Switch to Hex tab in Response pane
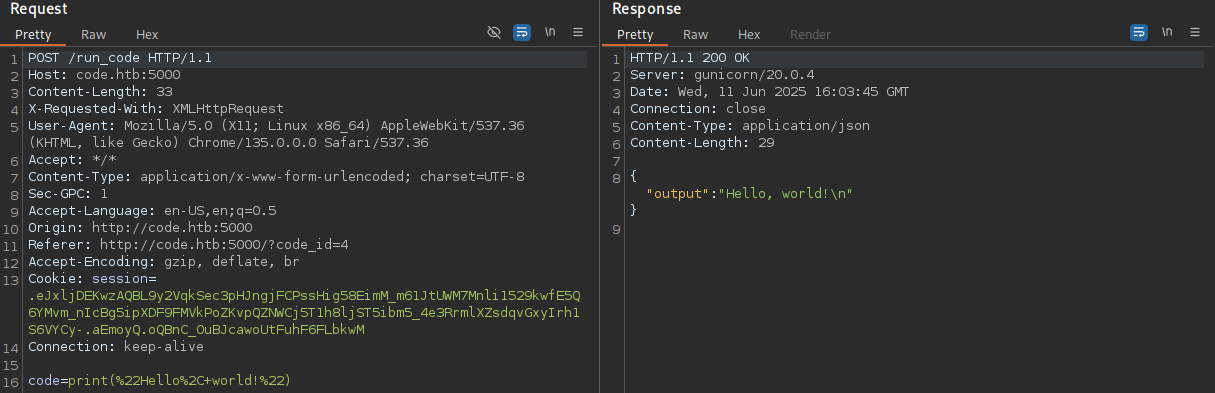 click(x=749, y=34)
